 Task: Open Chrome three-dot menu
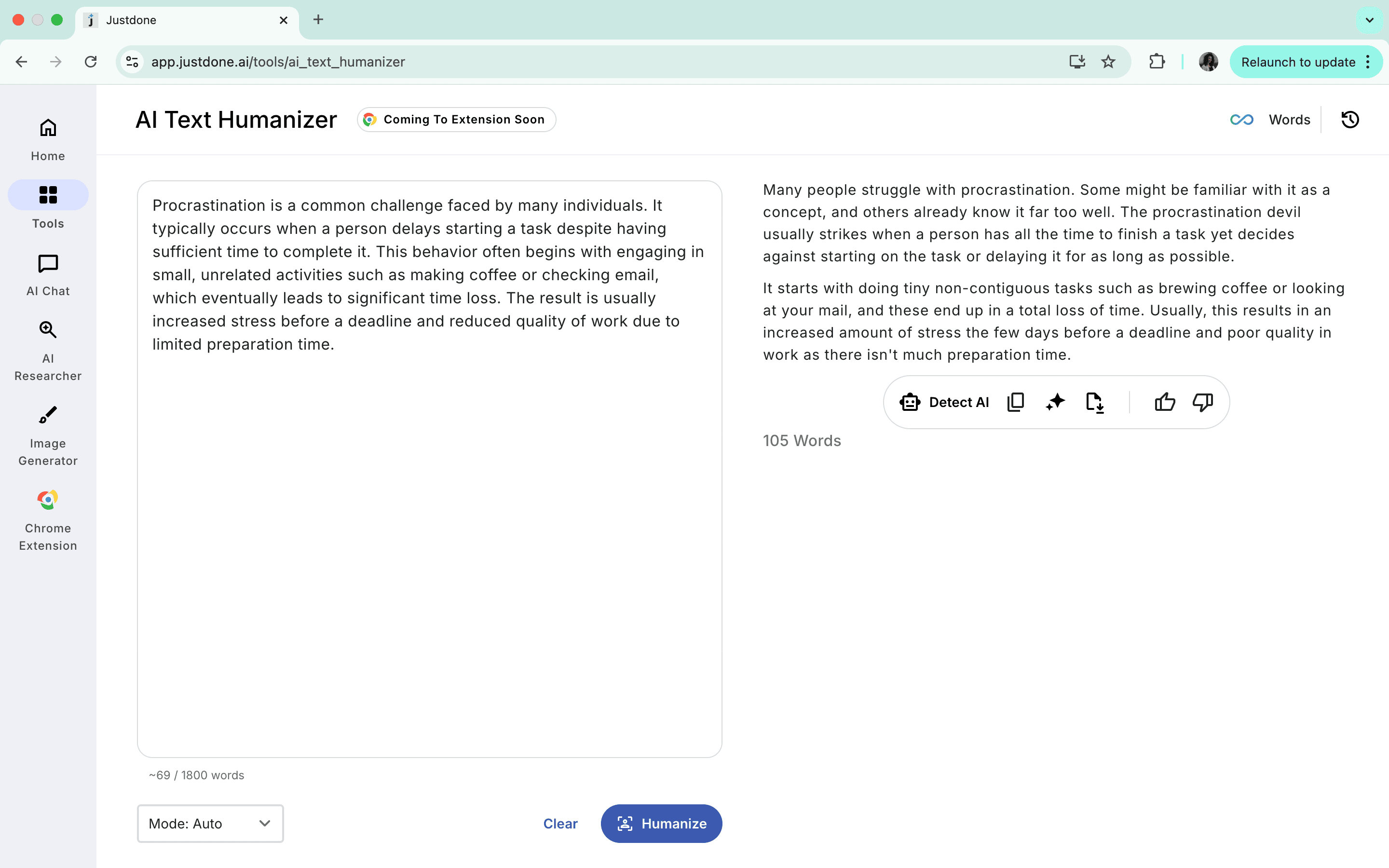tap(1369, 62)
